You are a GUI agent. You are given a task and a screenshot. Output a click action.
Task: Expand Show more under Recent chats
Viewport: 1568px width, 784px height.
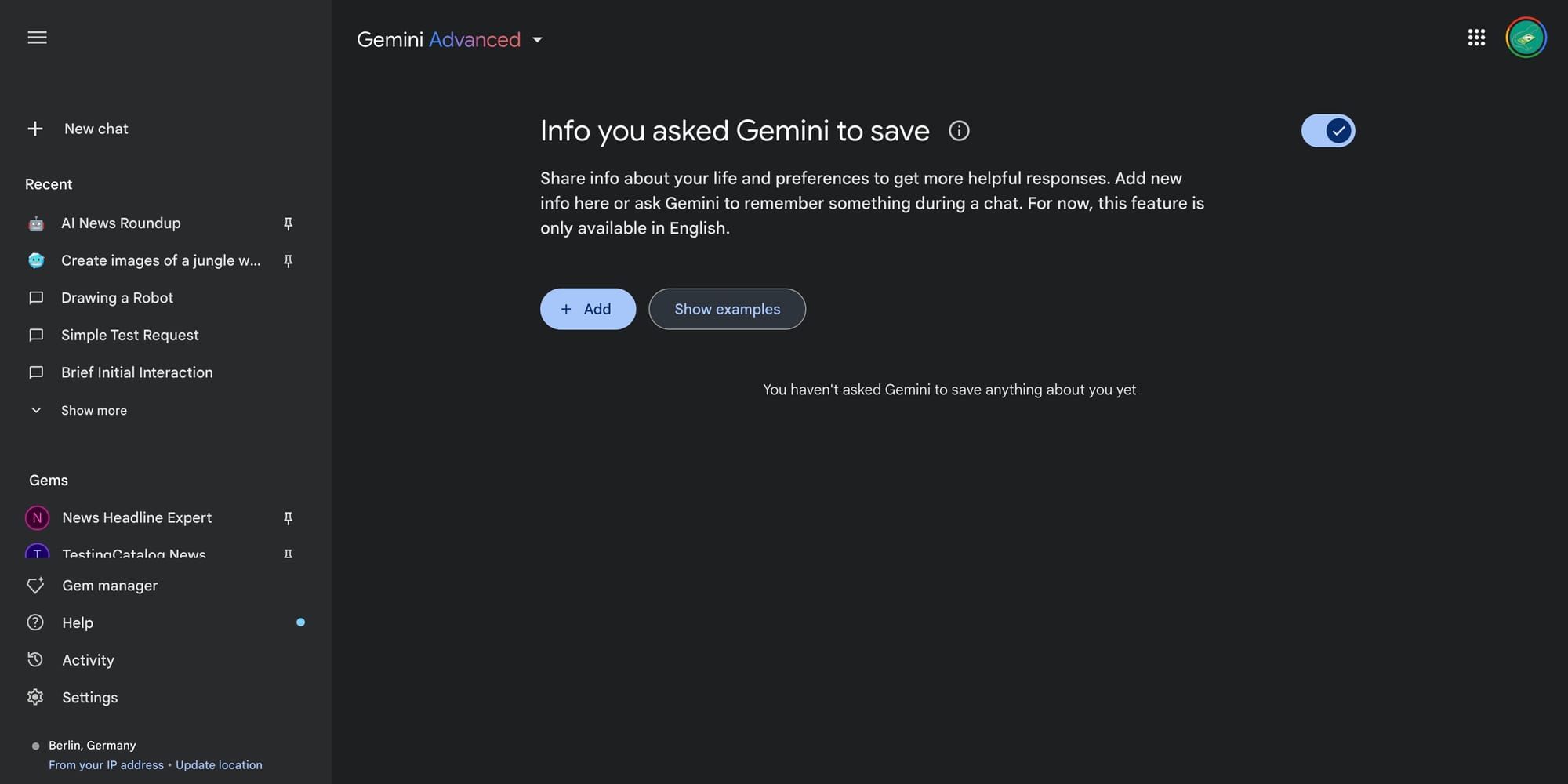coord(93,410)
